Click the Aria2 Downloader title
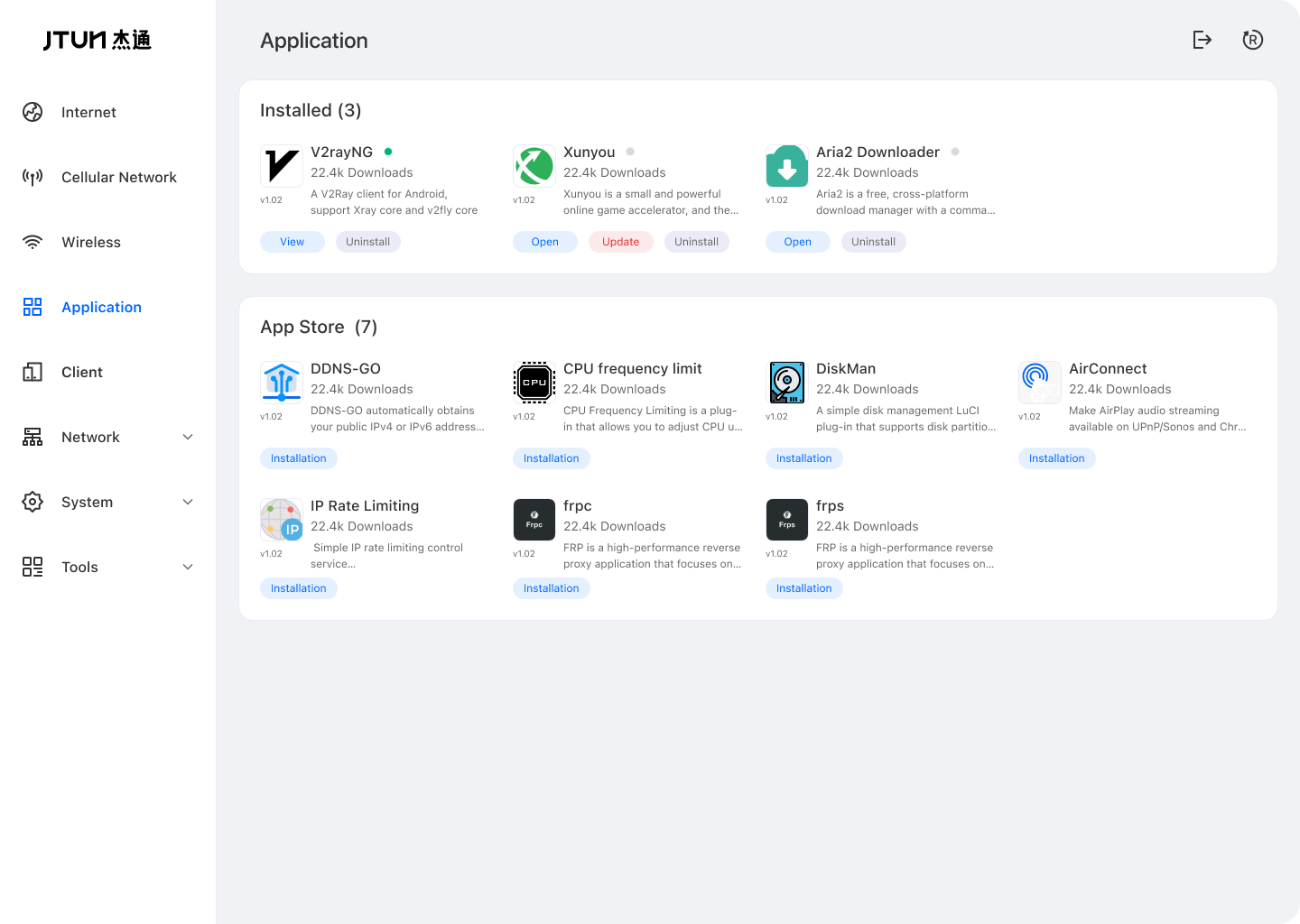Image resolution: width=1300 pixels, height=924 pixels. coord(878,152)
